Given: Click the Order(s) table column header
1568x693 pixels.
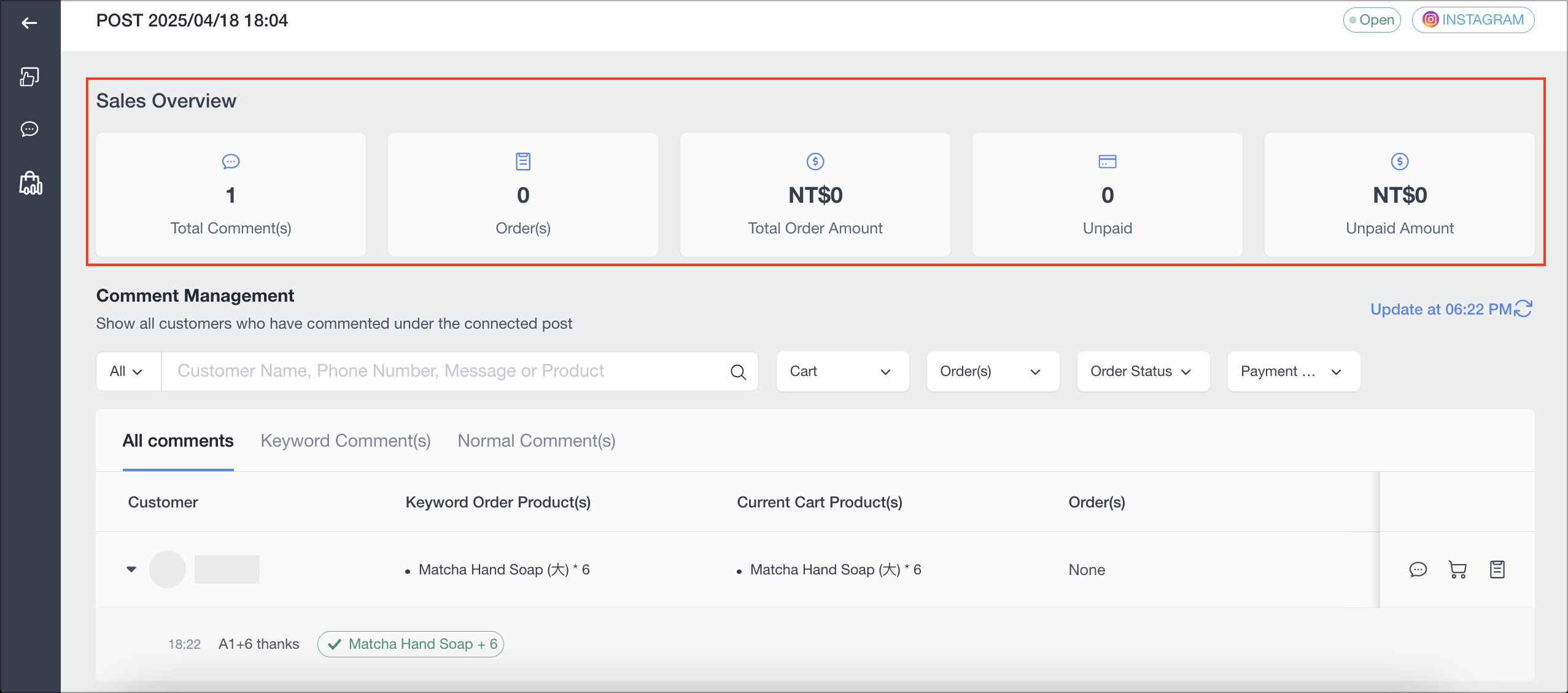Looking at the screenshot, I should click(1096, 502).
